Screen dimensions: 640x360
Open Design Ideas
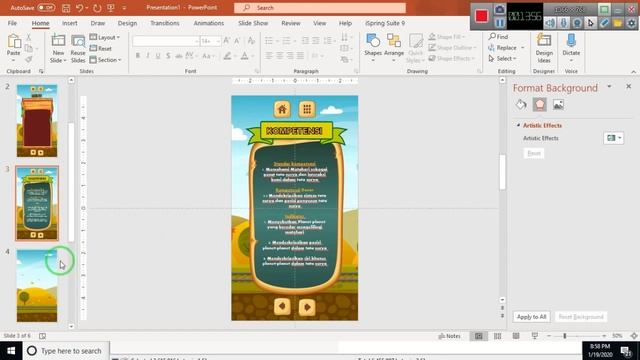(x=544, y=48)
